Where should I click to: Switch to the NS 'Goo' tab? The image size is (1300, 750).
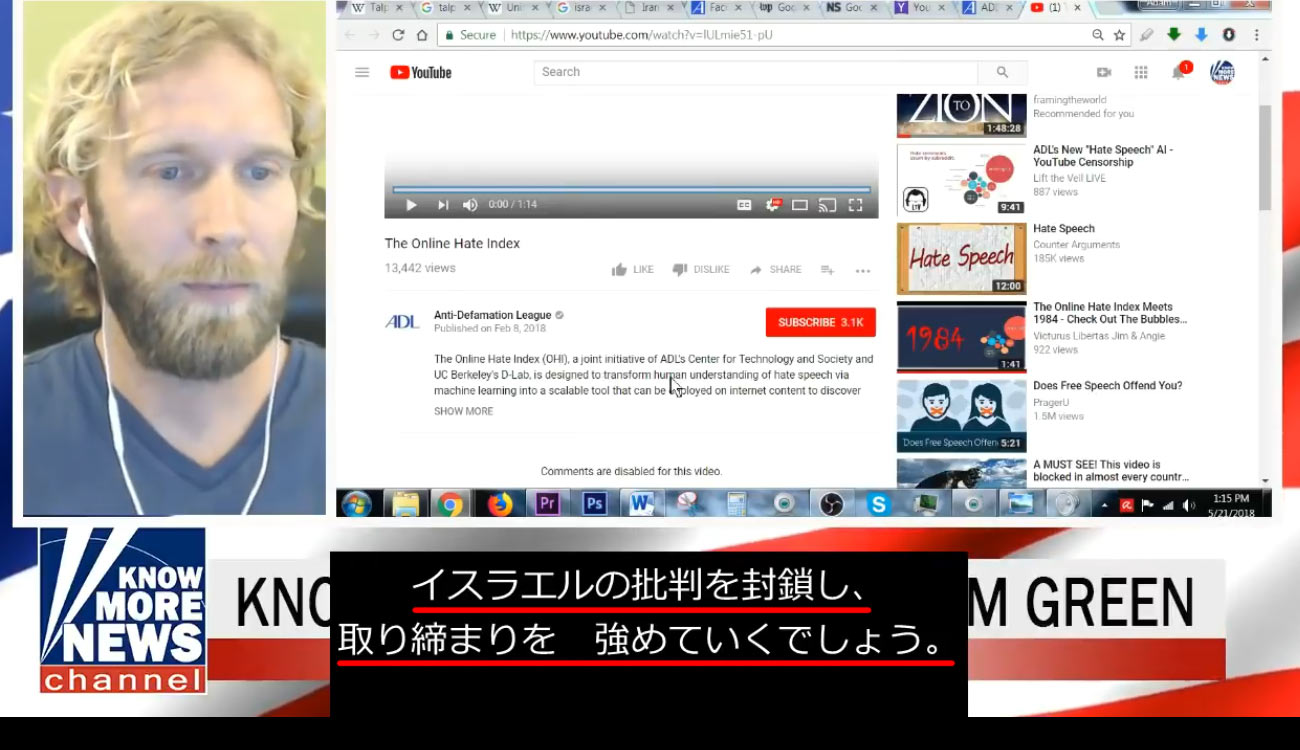coord(852,8)
